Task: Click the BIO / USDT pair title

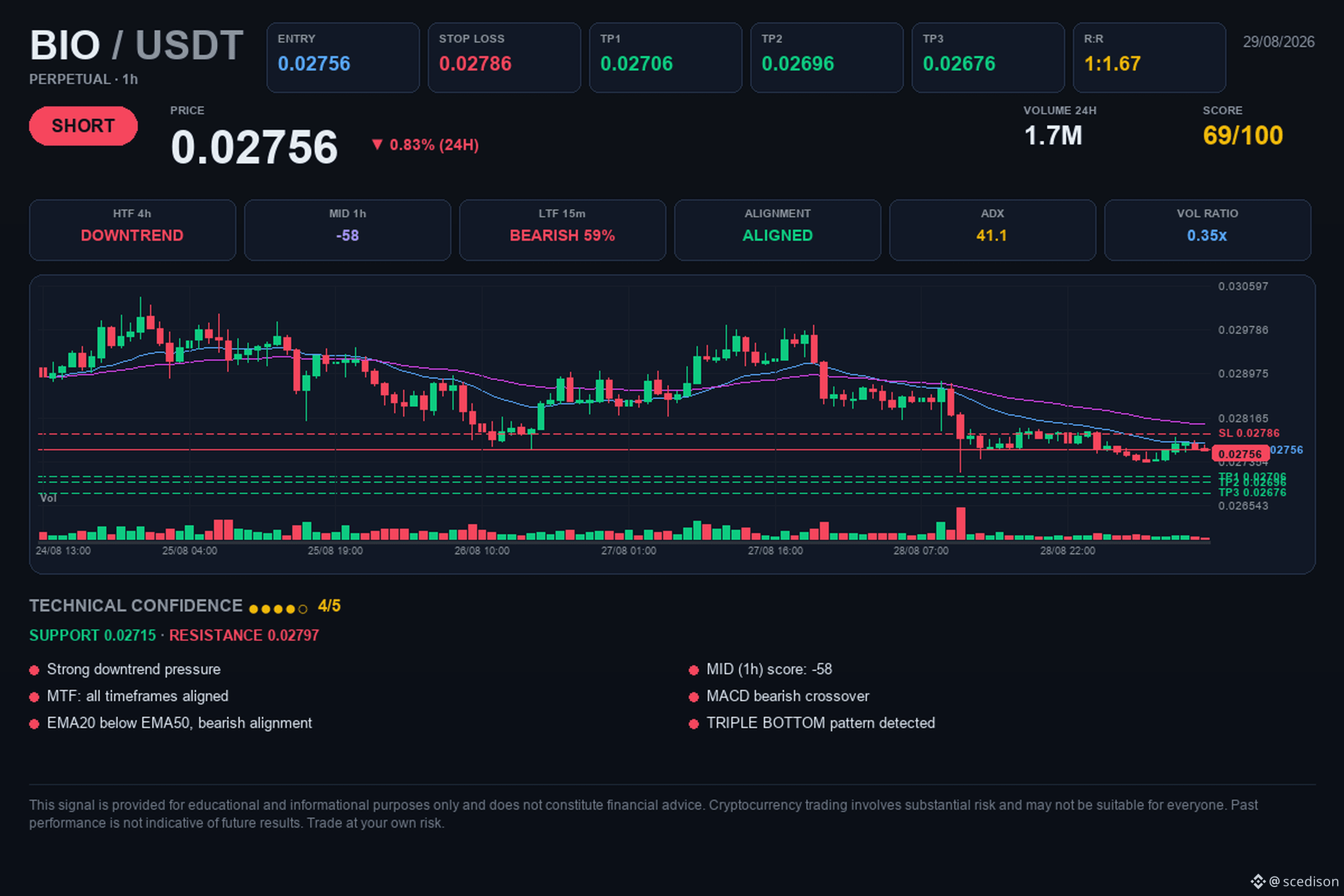Action: (x=137, y=45)
